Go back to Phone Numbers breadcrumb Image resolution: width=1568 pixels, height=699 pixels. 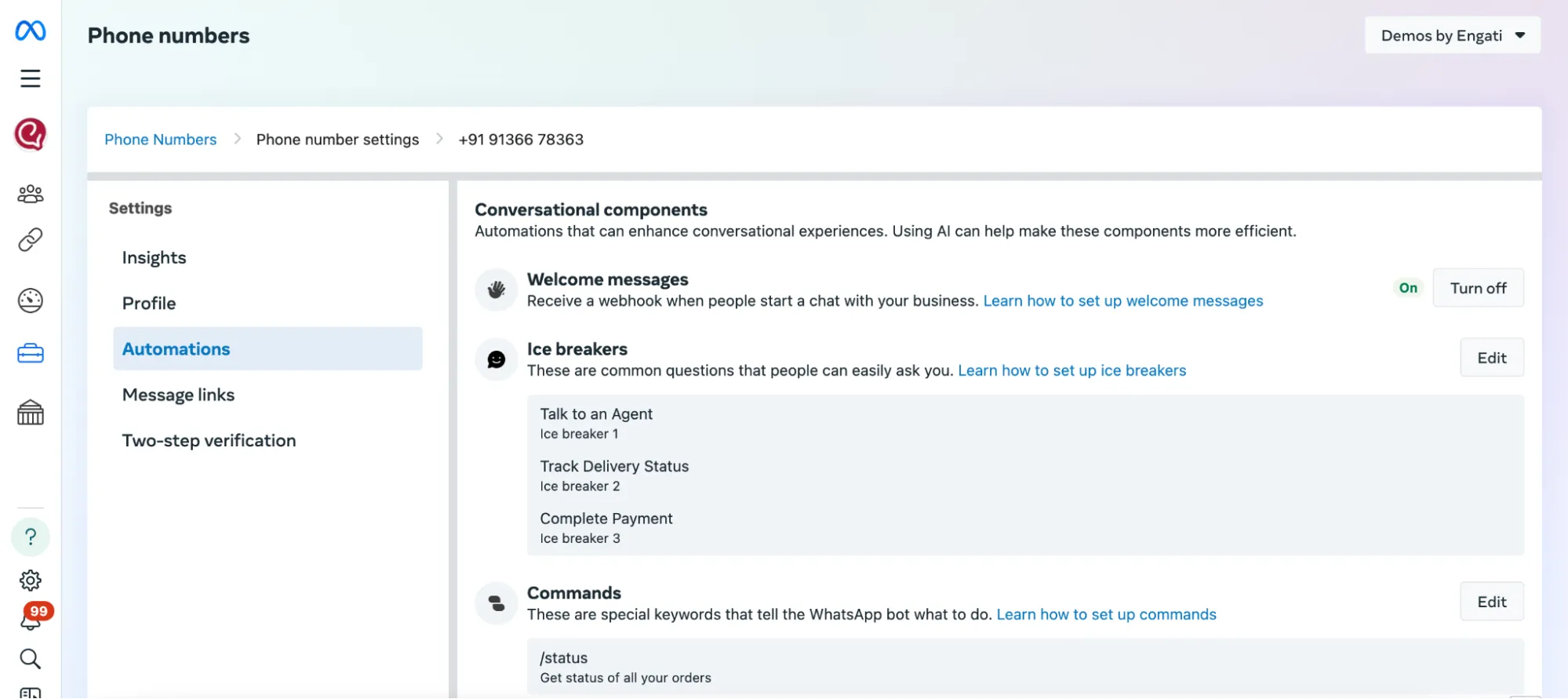tap(161, 140)
